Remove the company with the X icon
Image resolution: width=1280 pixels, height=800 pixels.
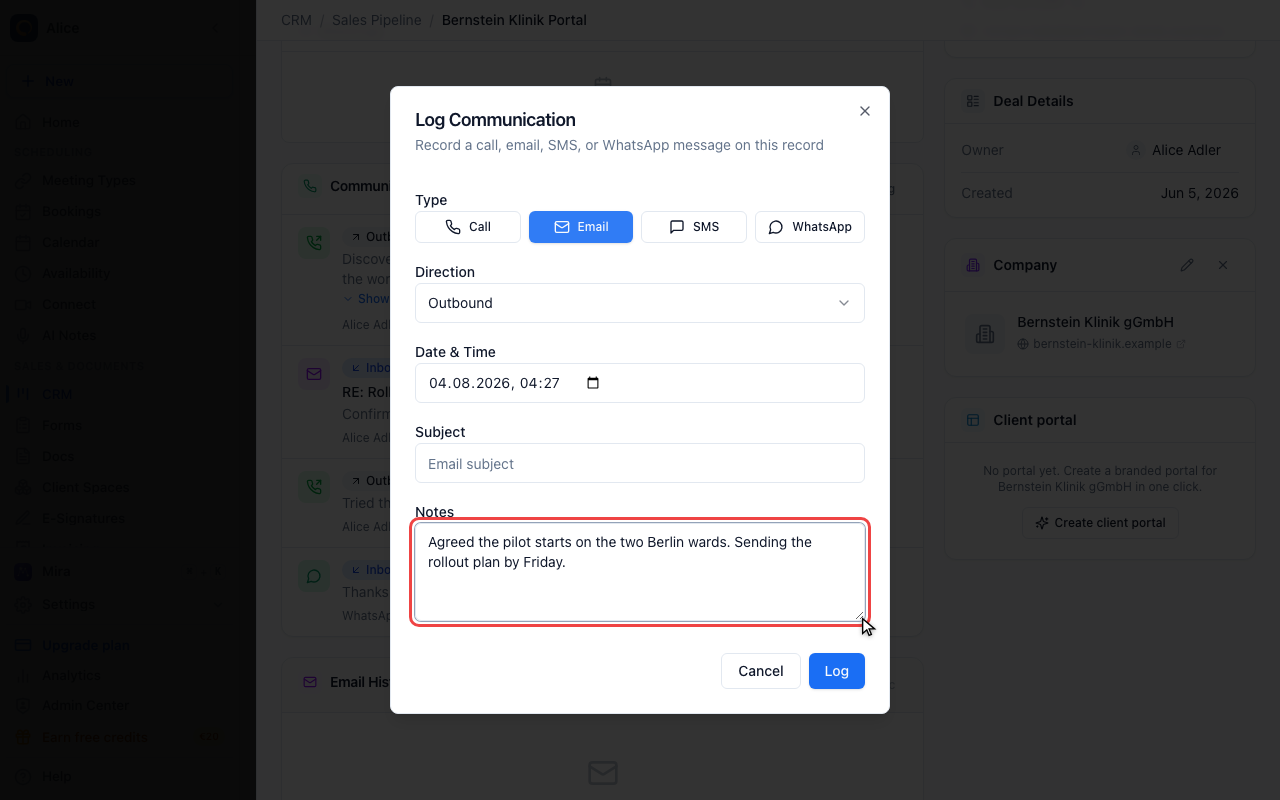(x=1223, y=265)
